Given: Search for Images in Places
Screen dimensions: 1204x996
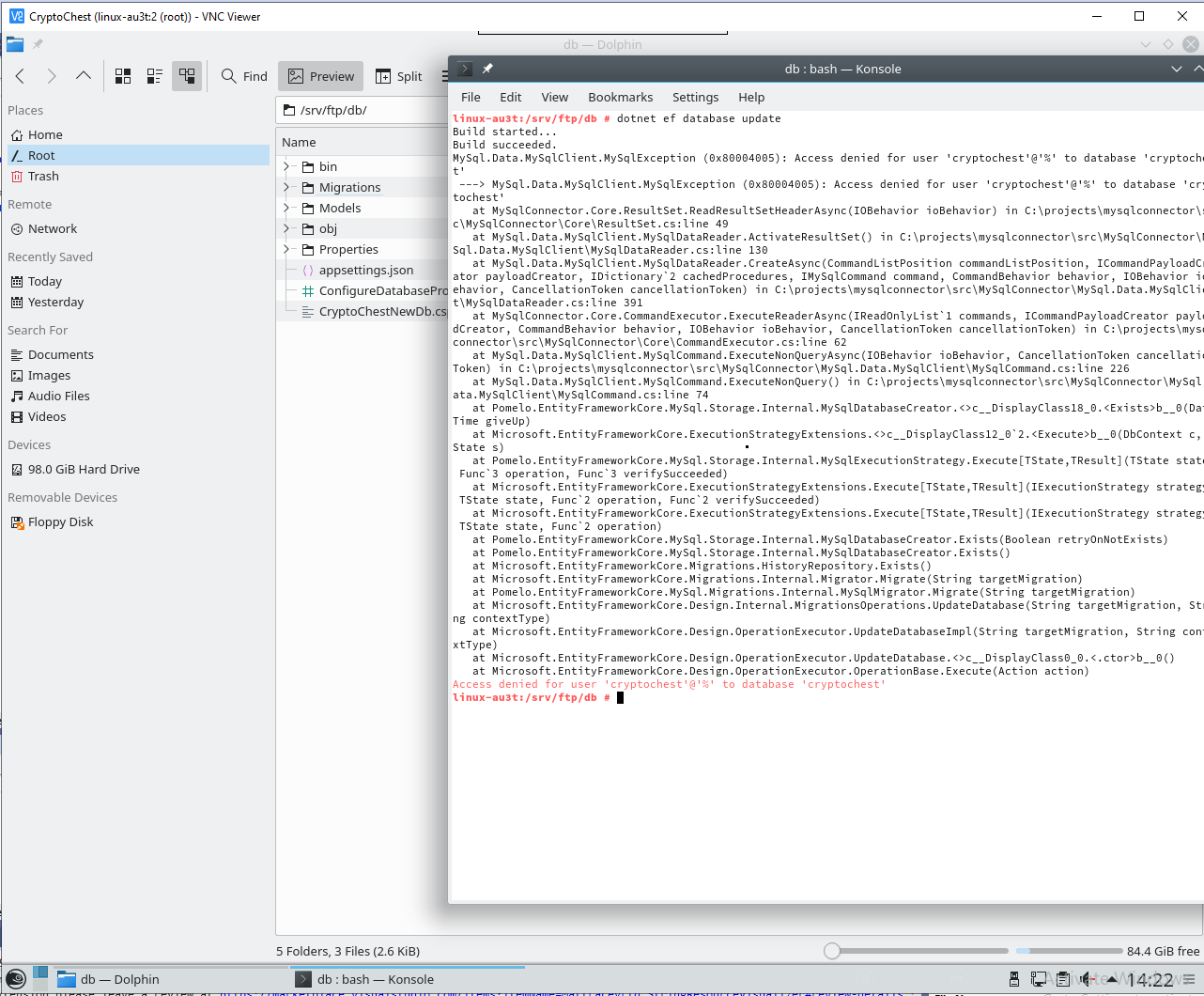Looking at the screenshot, I should coord(138,375).
